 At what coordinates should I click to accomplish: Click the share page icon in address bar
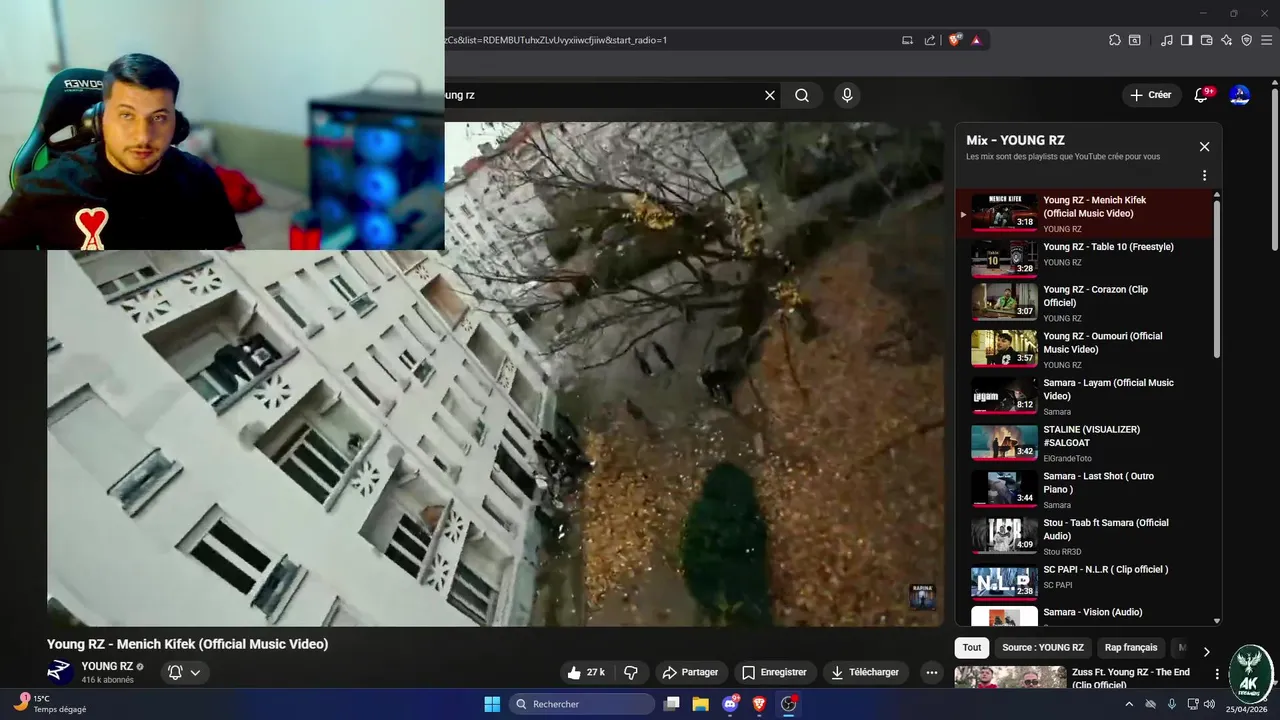coord(930,40)
